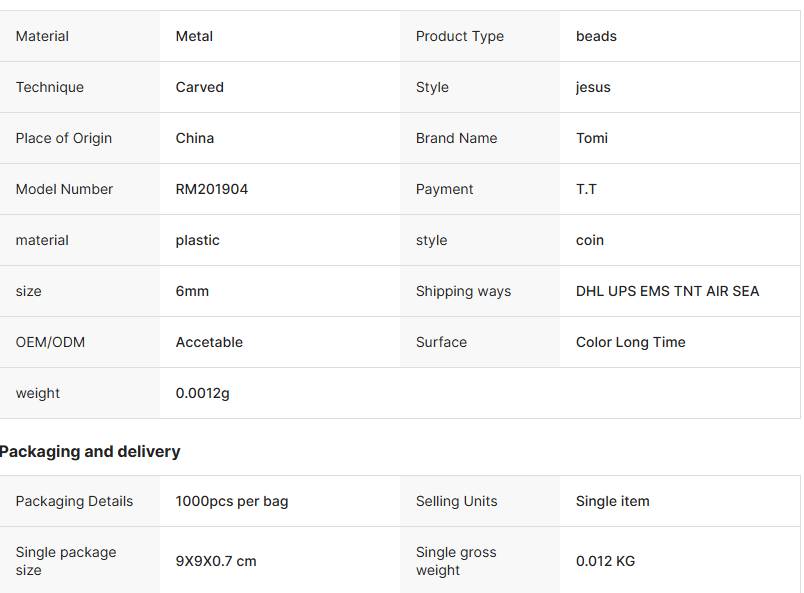
Task: Click the 'Color Long Time' surface value
Action: tap(631, 342)
